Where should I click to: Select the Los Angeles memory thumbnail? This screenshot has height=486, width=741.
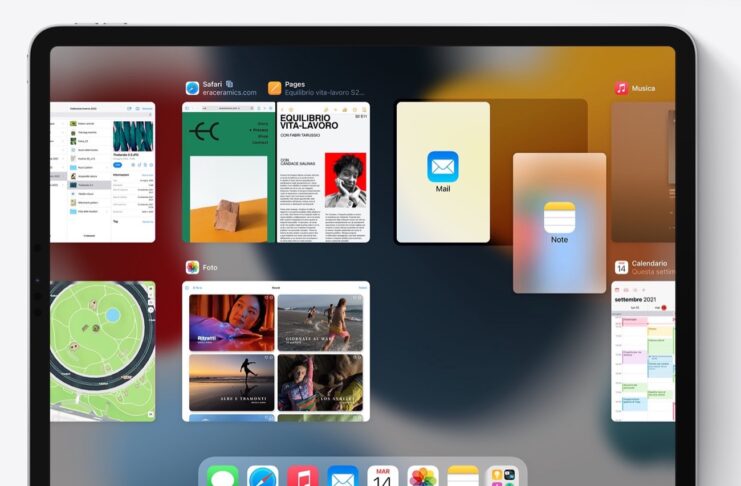[x=320, y=382]
